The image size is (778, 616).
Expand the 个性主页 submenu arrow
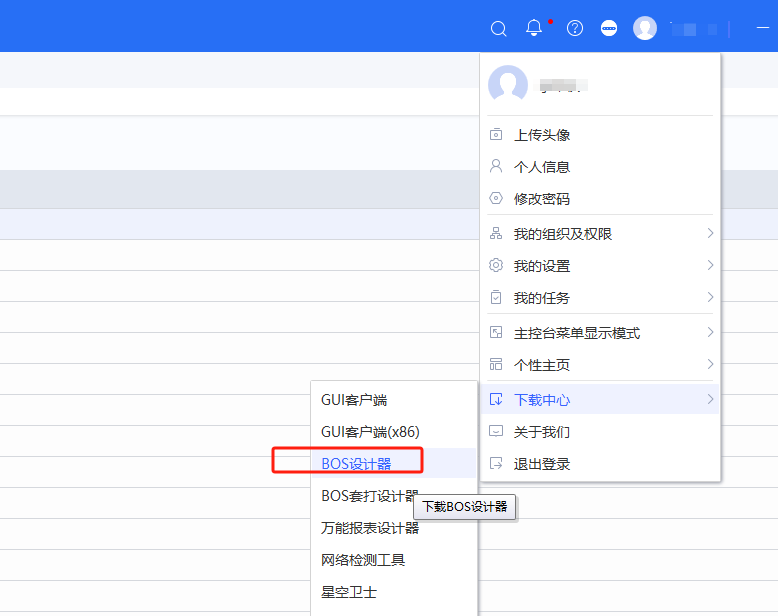point(710,365)
